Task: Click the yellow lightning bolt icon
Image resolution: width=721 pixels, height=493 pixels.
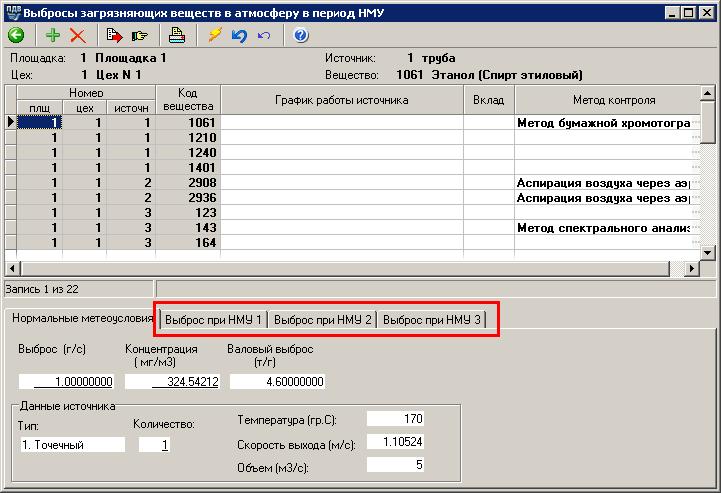Action: (214, 36)
